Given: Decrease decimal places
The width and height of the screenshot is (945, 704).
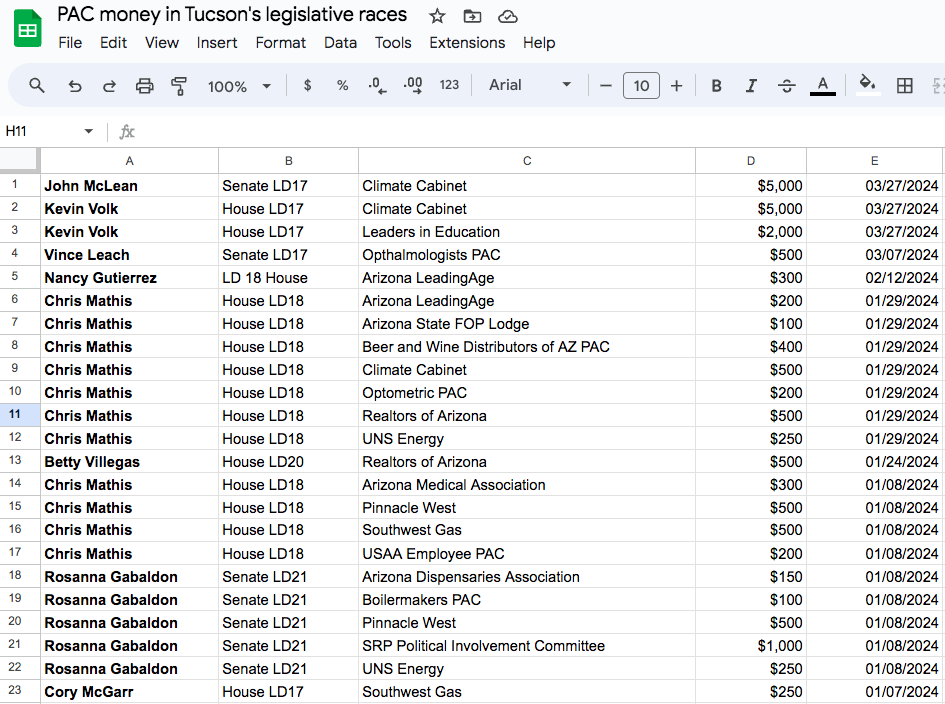Looking at the screenshot, I should pos(377,86).
